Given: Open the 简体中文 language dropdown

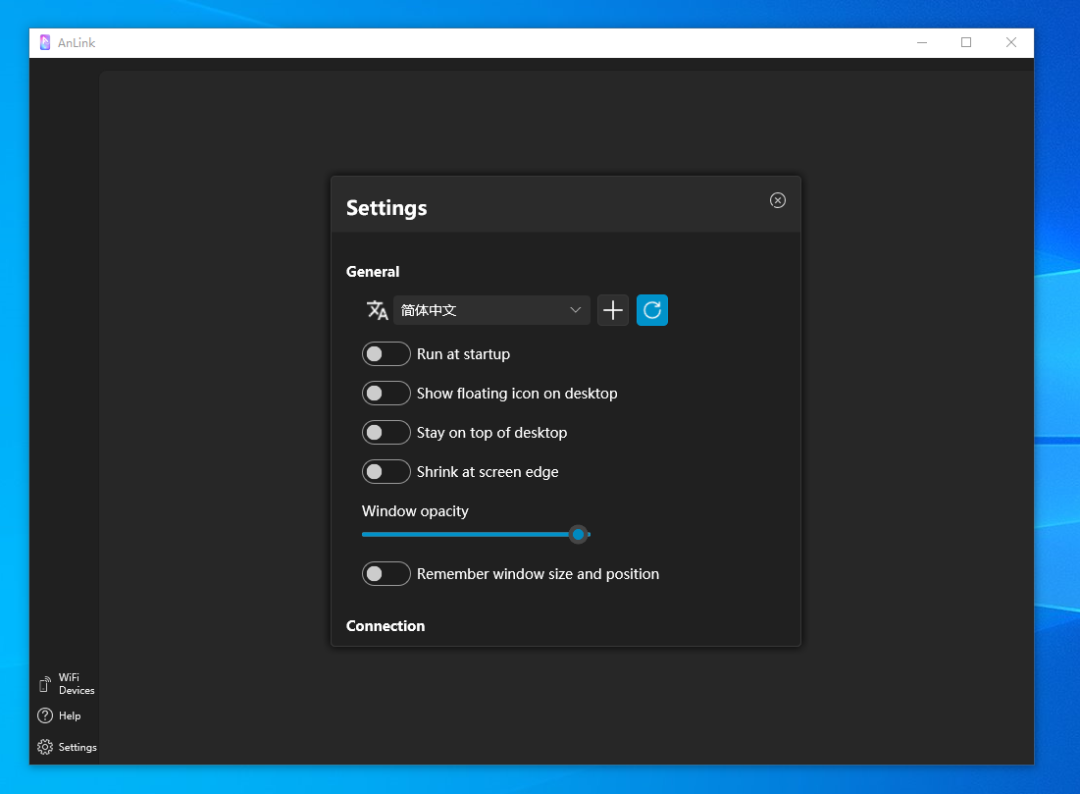Looking at the screenshot, I should tap(491, 310).
